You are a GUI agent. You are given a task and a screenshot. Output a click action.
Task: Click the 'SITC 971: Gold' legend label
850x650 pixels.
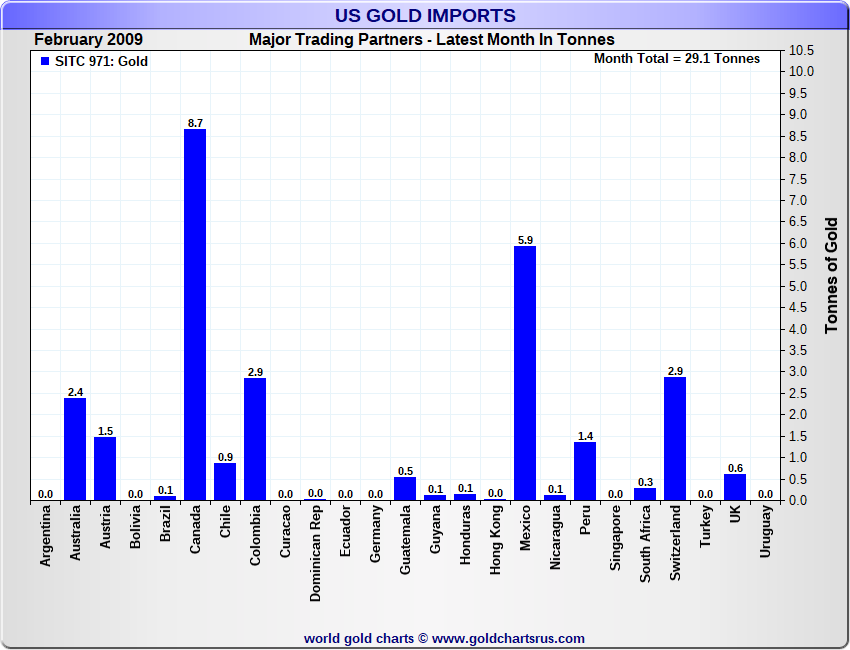pyautogui.click(x=101, y=61)
